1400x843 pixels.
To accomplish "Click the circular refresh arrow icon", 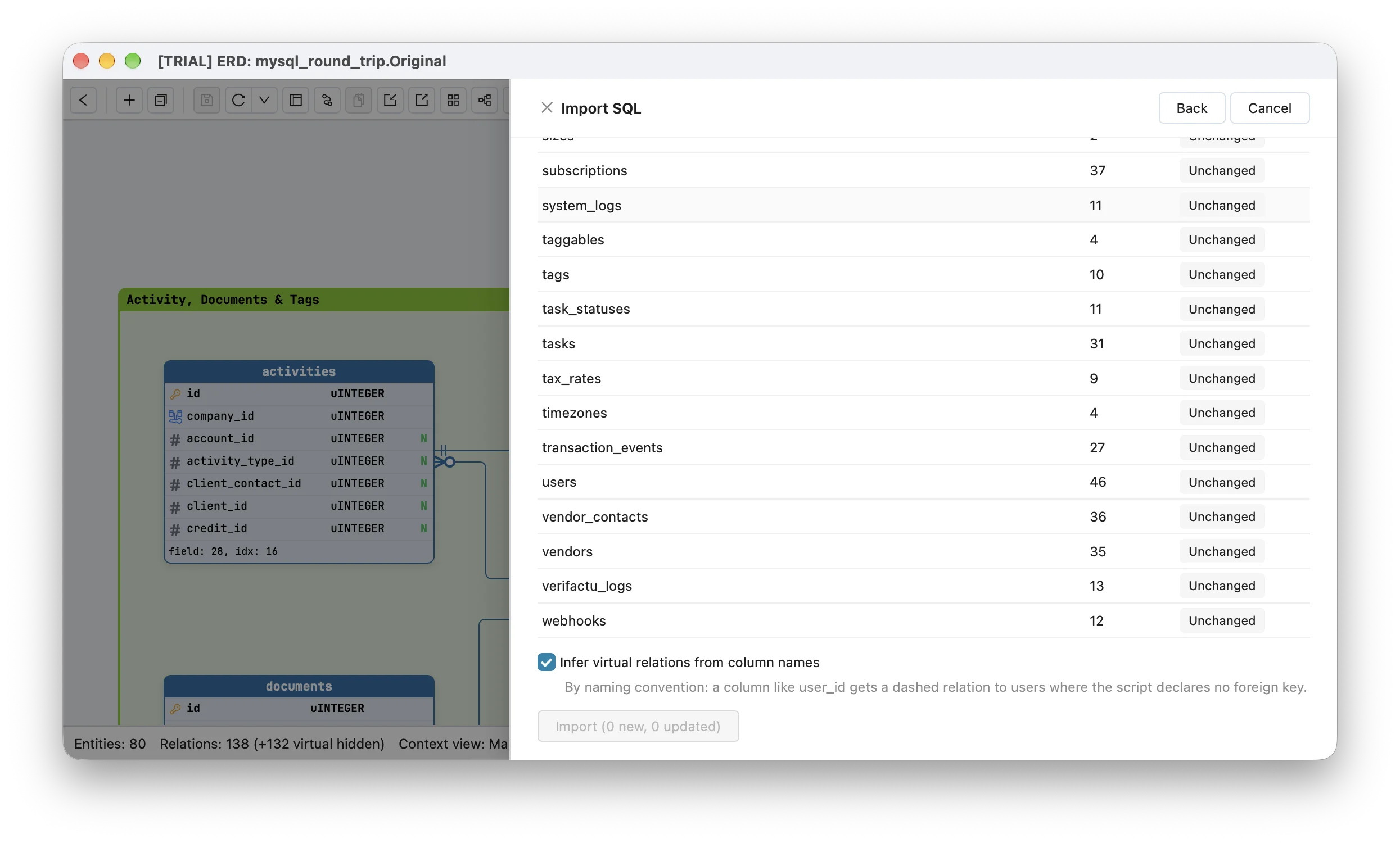I will (238, 100).
